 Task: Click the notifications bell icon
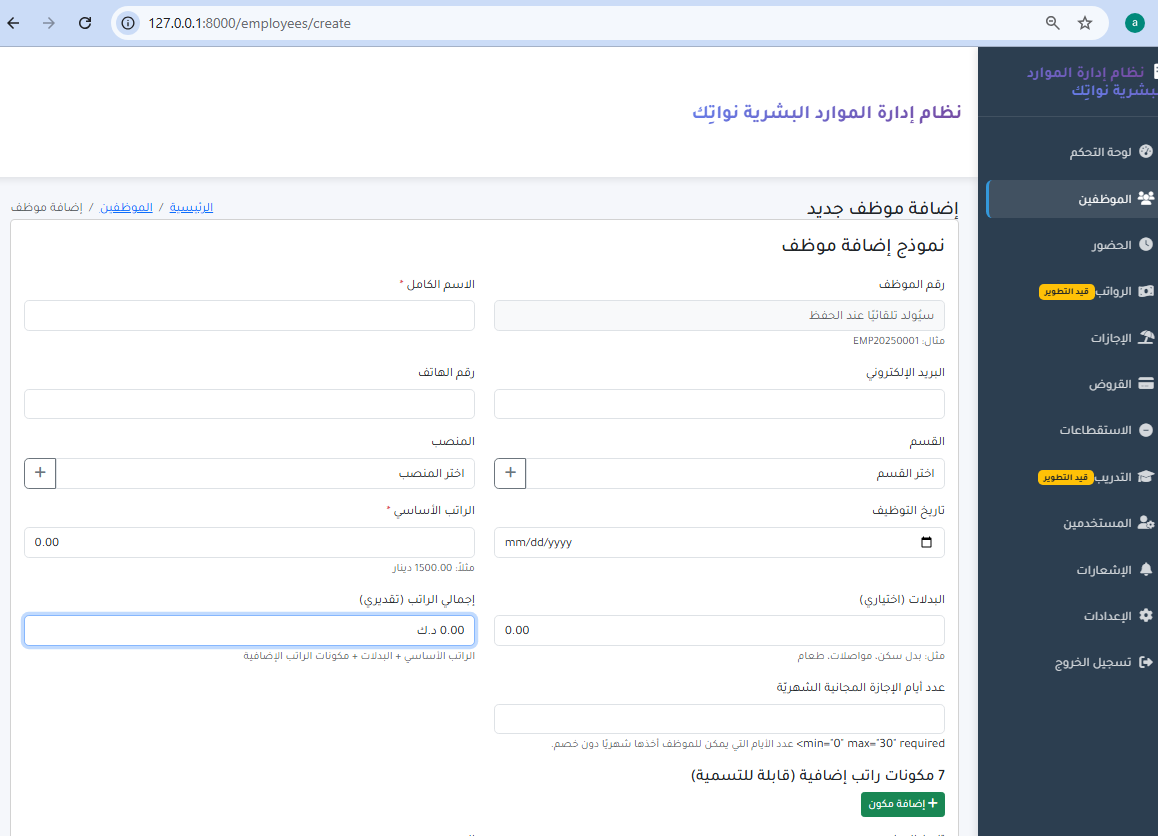(1146, 570)
